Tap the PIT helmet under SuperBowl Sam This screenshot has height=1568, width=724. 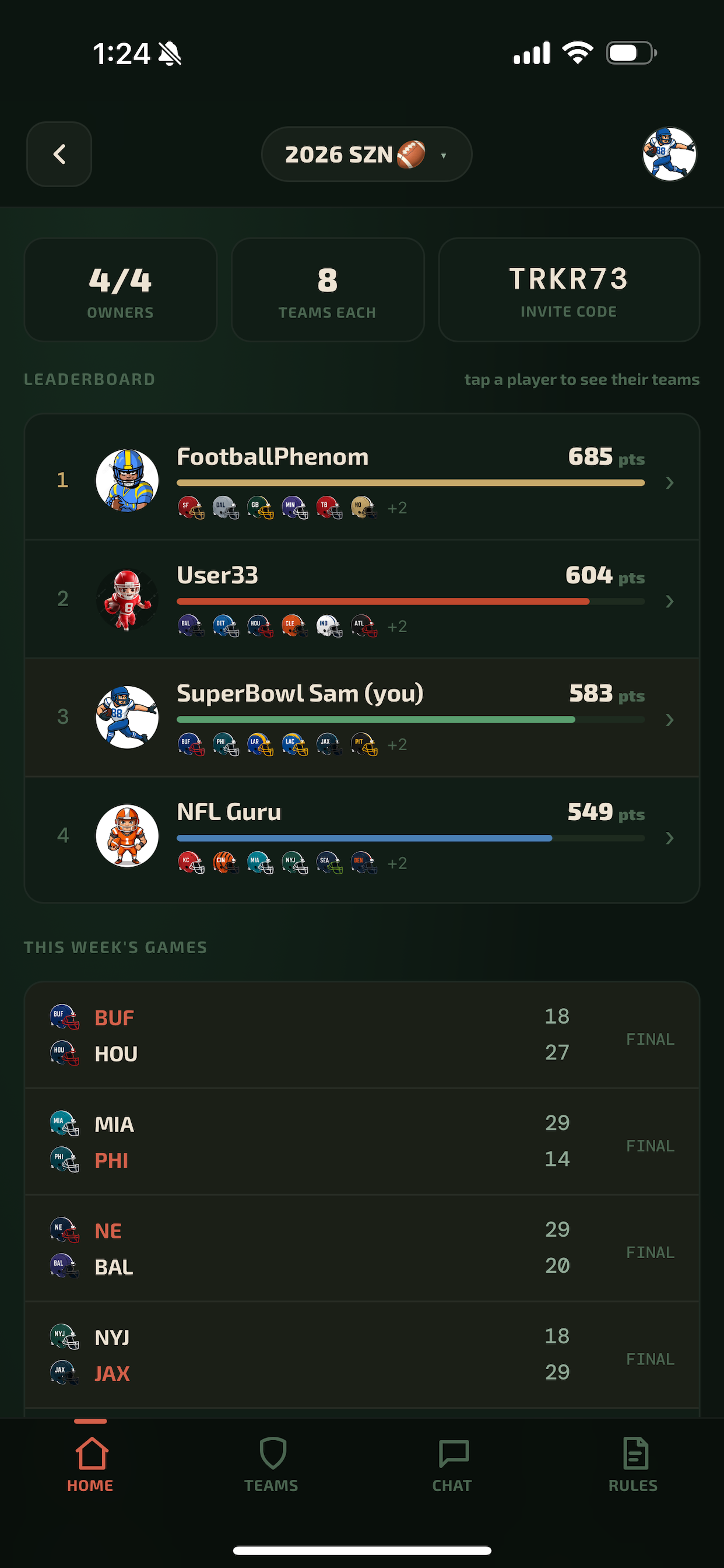click(x=364, y=744)
